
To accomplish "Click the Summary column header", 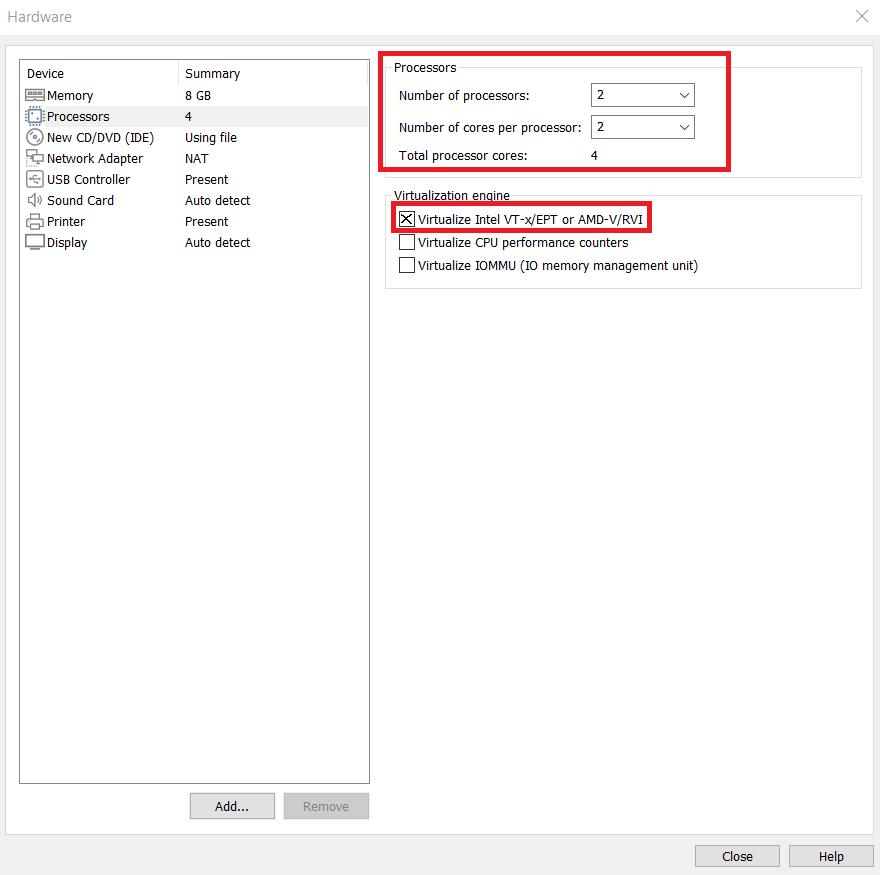I will (213, 74).
